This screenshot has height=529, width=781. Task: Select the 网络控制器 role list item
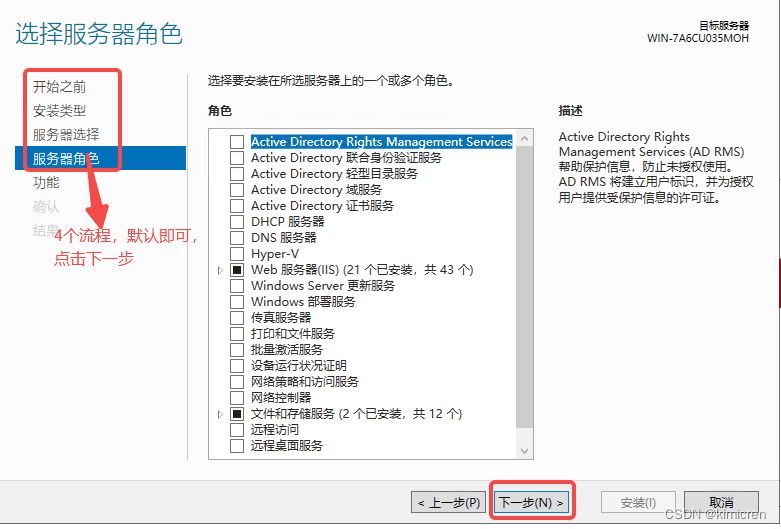pyautogui.click(x=281, y=398)
